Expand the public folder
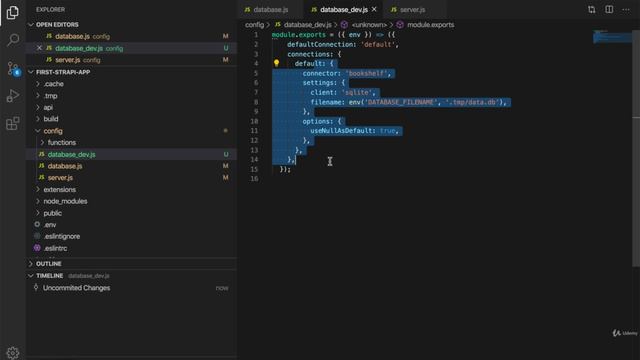 pyautogui.click(x=53, y=213)
